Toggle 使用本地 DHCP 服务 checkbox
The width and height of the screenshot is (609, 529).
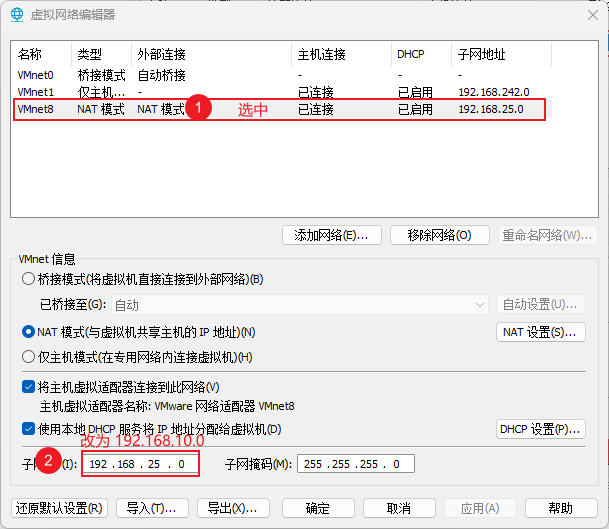[28, 429]
